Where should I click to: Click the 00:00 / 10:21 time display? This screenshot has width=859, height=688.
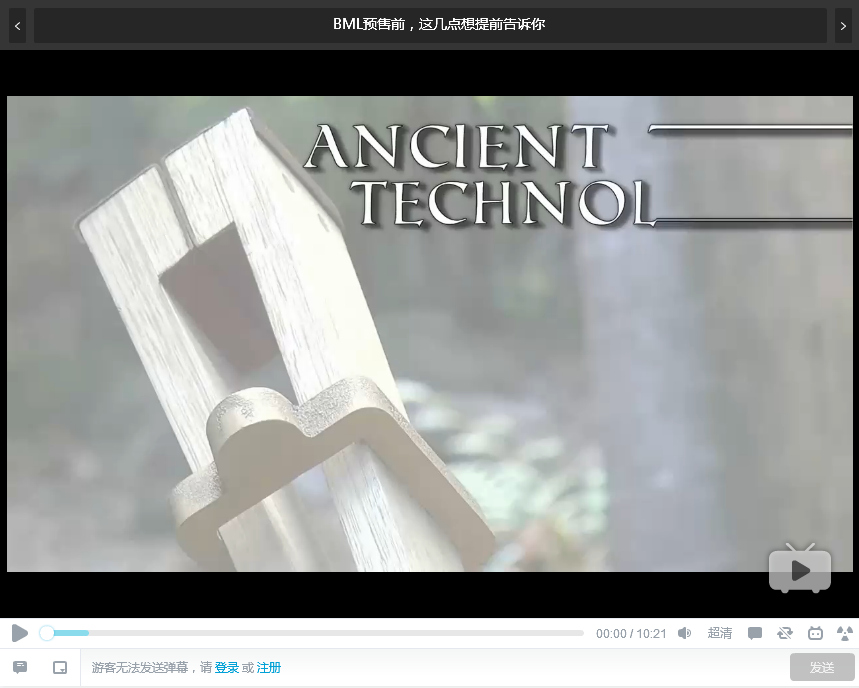631,634
